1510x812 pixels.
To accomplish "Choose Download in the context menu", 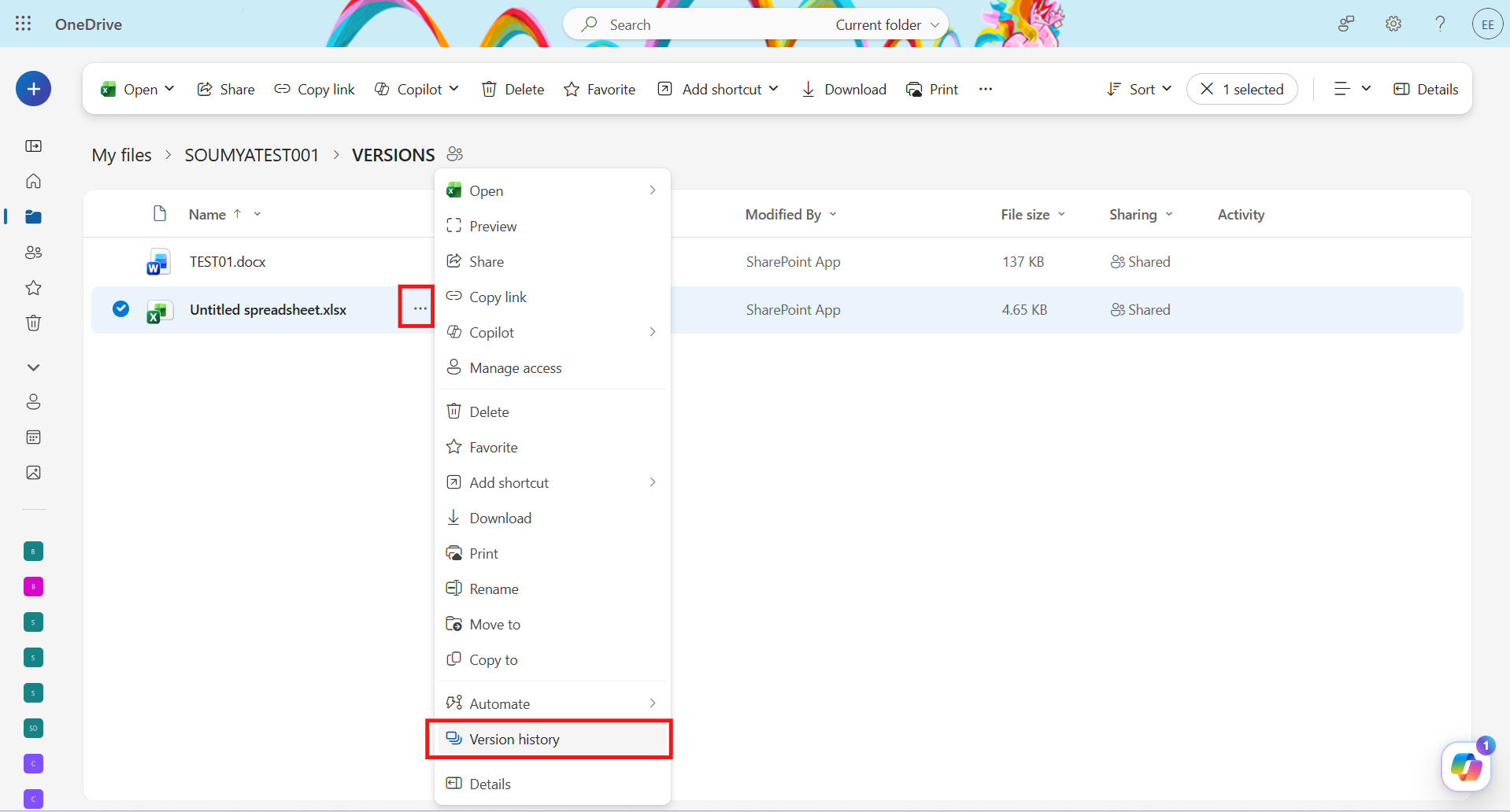I will pos(552,518).
